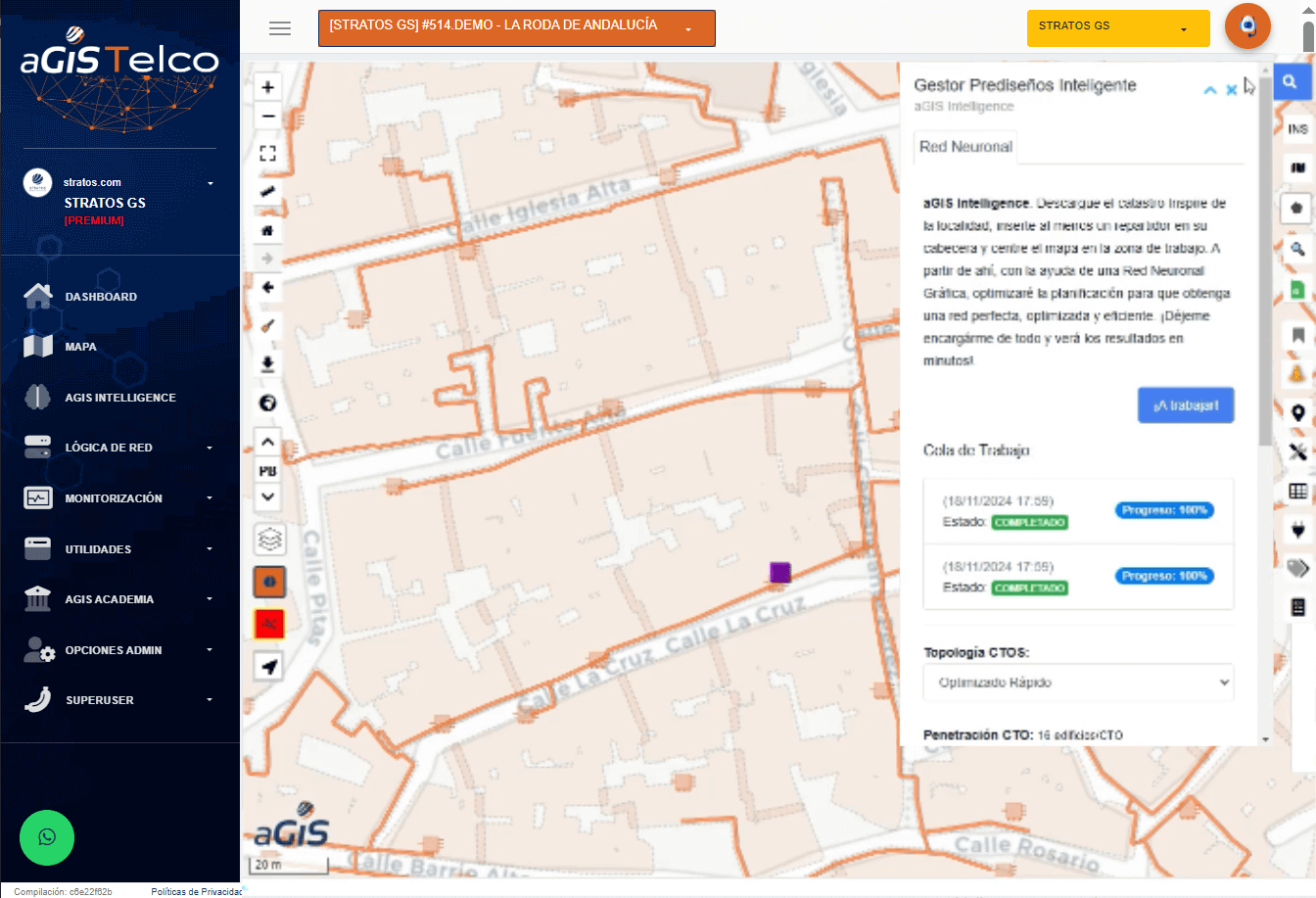Click the geolocation arrow icon
The height and width of the screenshot is (898, 1316).
269,667
